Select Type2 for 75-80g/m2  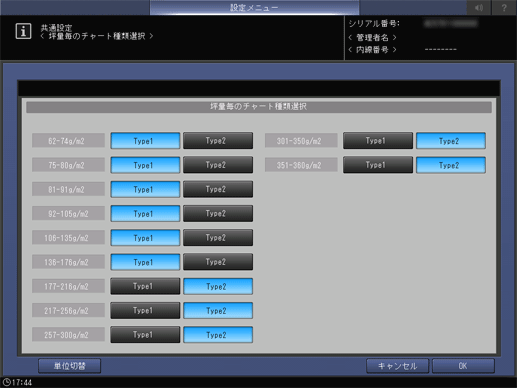218,165
